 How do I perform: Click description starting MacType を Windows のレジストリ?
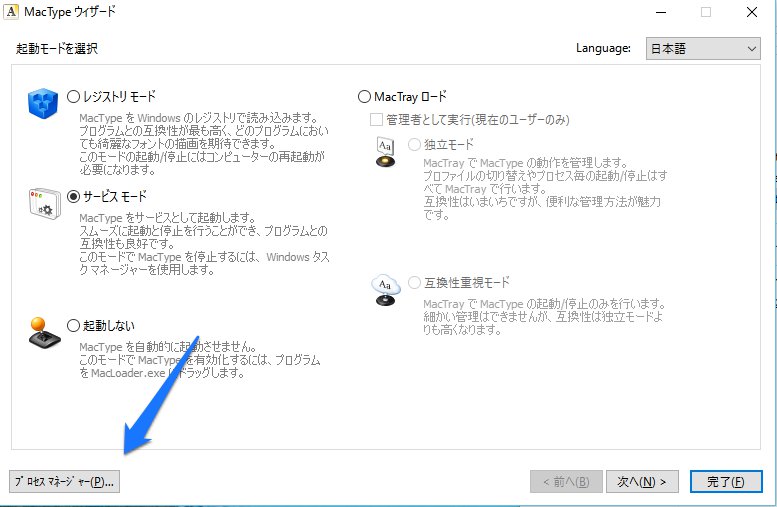(x=204, y=144)
